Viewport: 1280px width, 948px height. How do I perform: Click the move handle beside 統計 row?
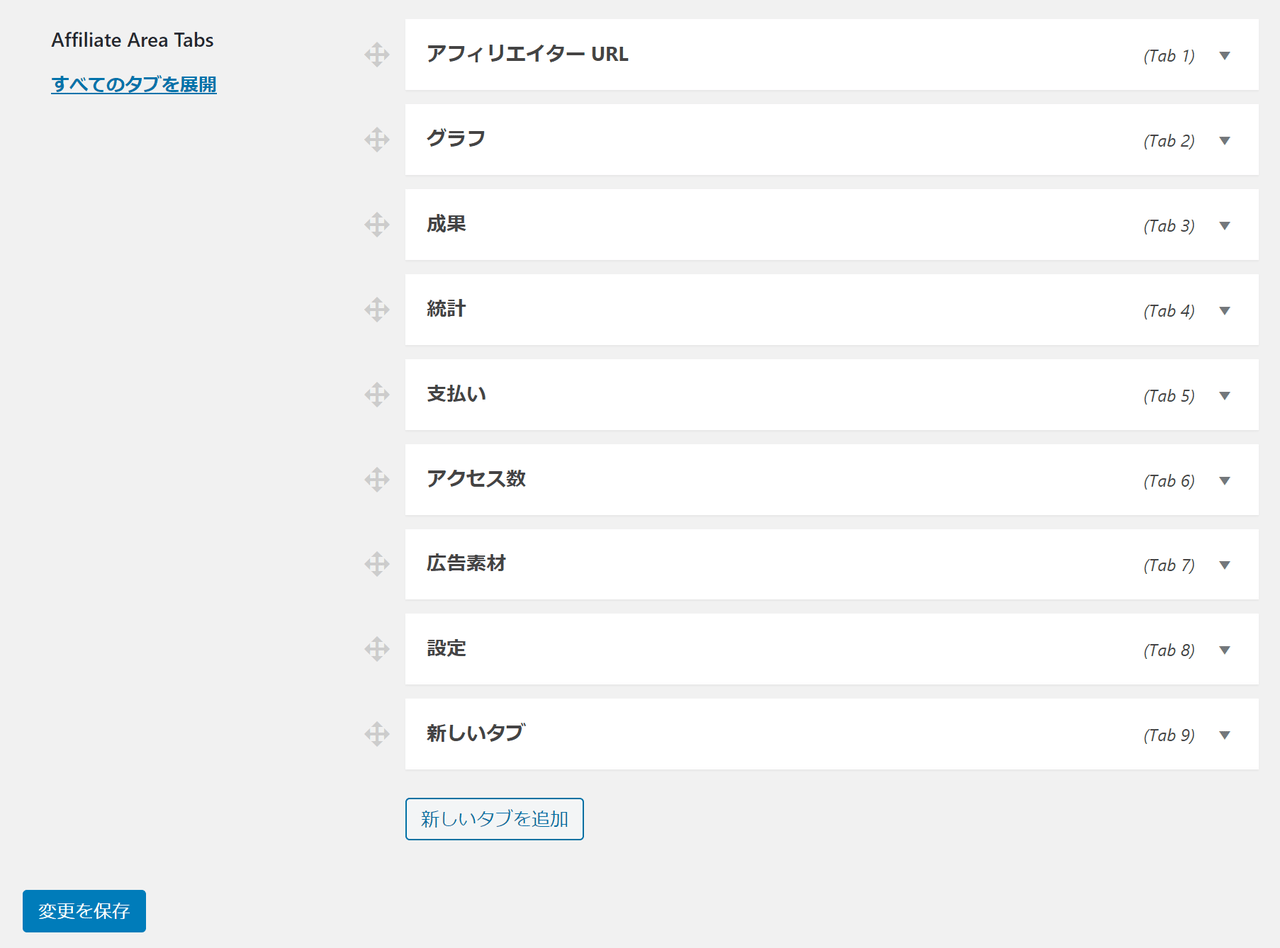click(x=376, y=310)
